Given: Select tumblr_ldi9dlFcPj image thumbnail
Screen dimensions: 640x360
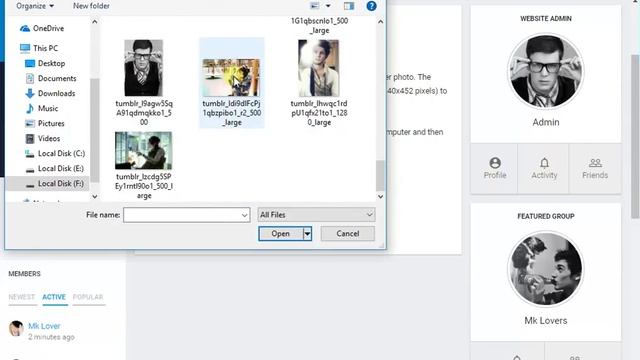Looking at the screenshot, I should tap(231, 78).
